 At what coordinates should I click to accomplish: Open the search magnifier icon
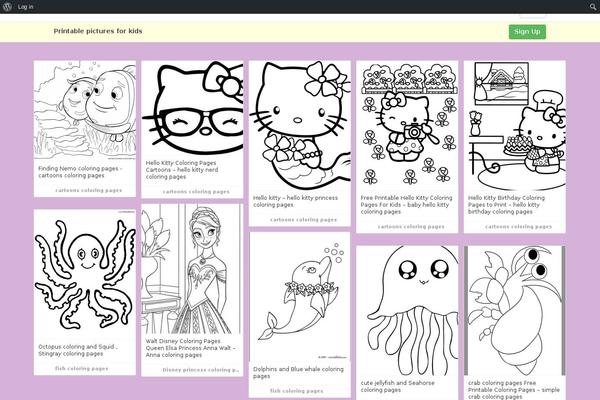point(593,7)
